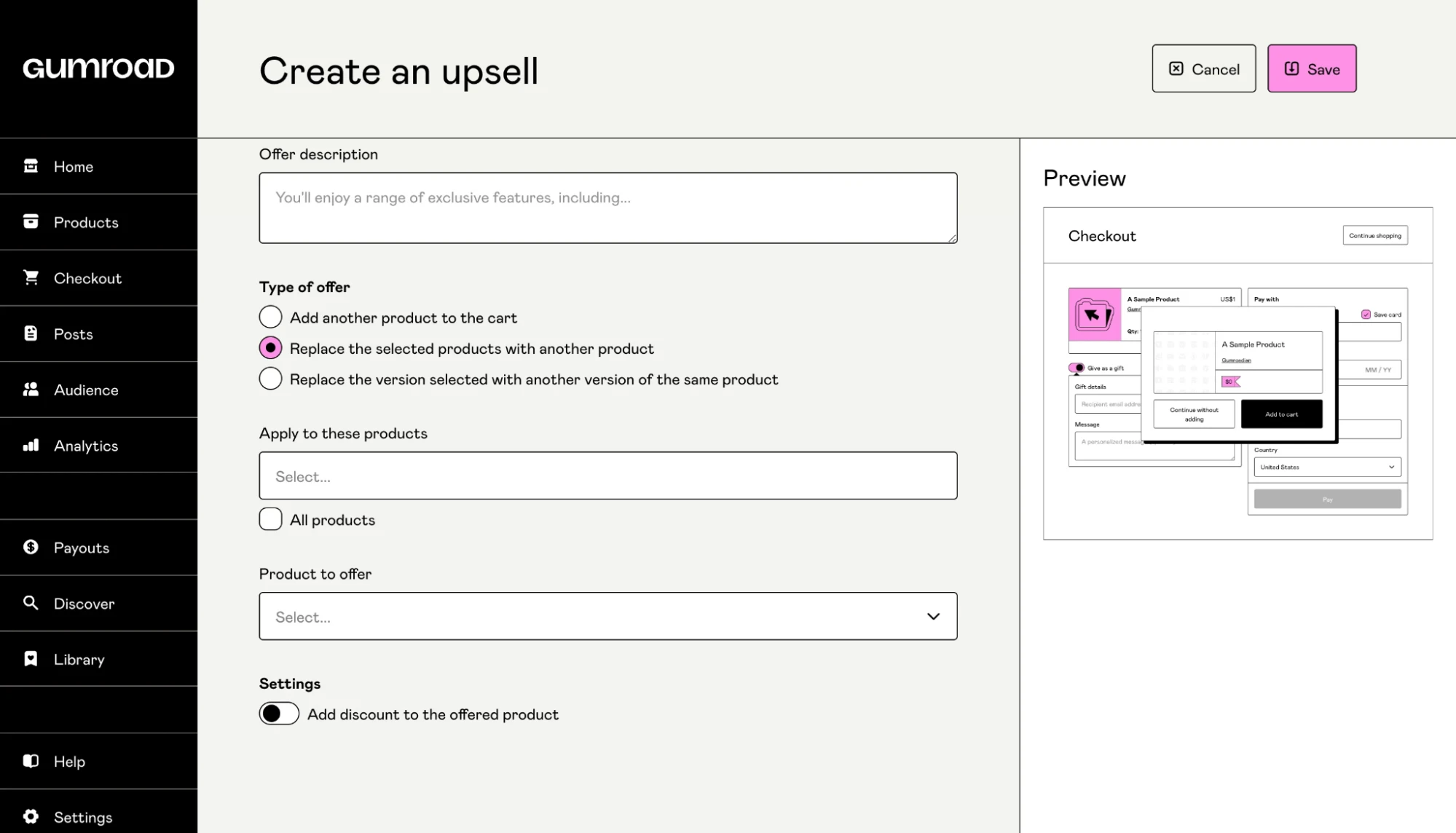The width and height of the screenshot is (1456, 833).
Task: Click the Checkout cart icon
Action: tap(31, 277)
